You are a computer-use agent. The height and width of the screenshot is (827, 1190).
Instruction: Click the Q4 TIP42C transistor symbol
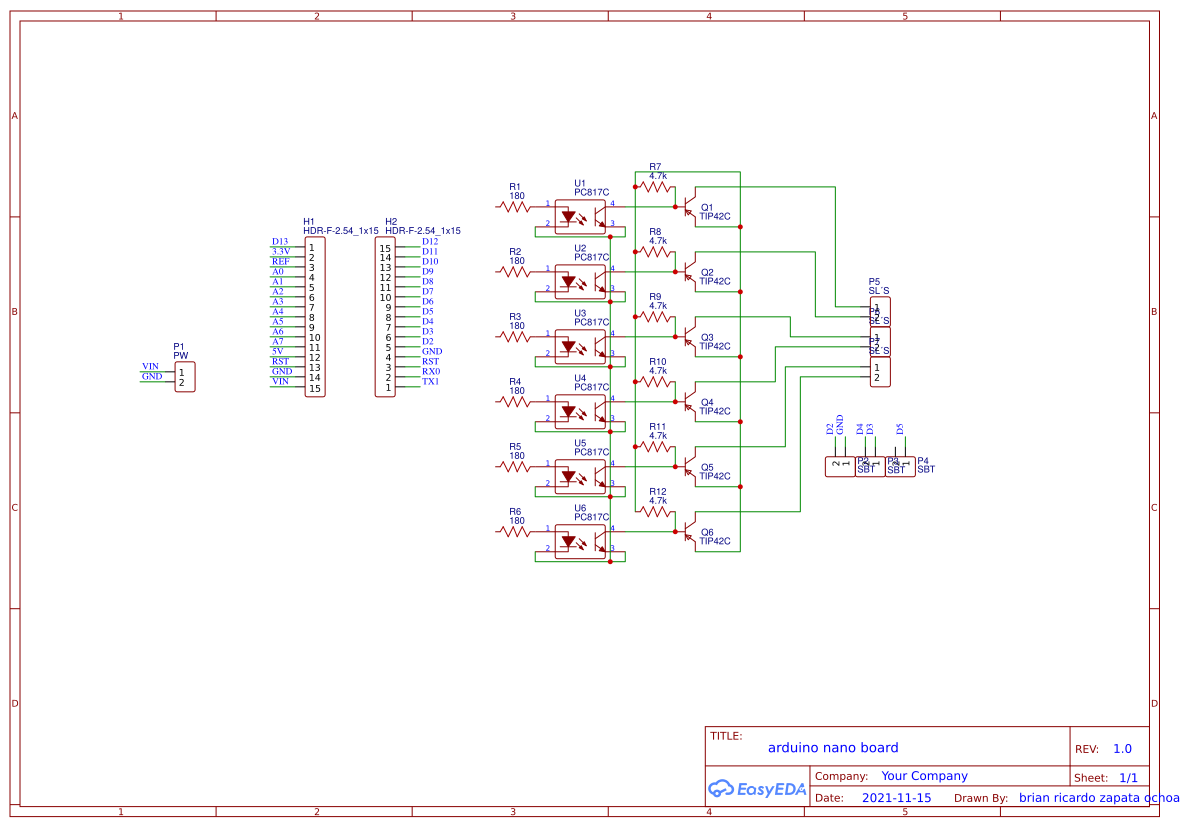689,401
